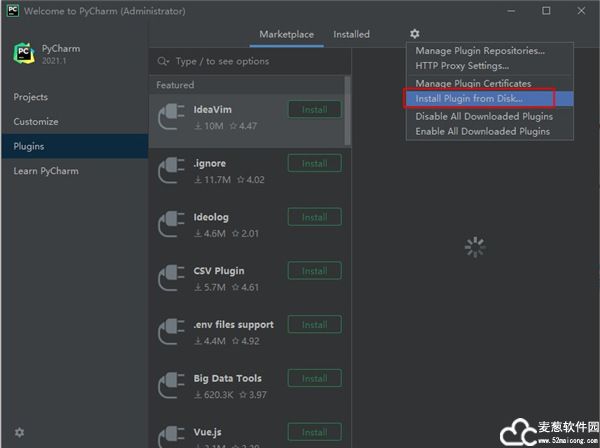Click the settings gear at sidebar bottom

tap(19, 432)
